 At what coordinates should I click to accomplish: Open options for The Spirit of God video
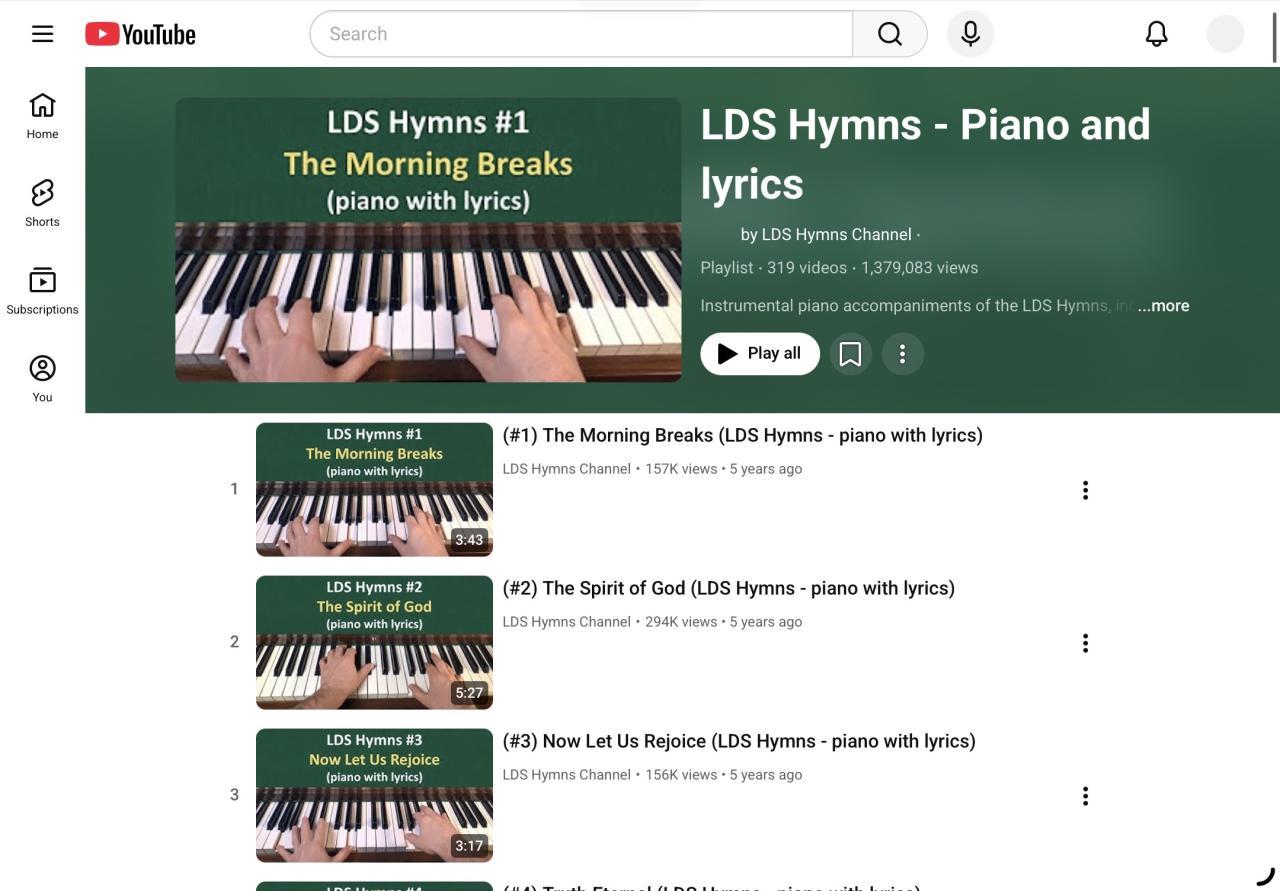1085,643
